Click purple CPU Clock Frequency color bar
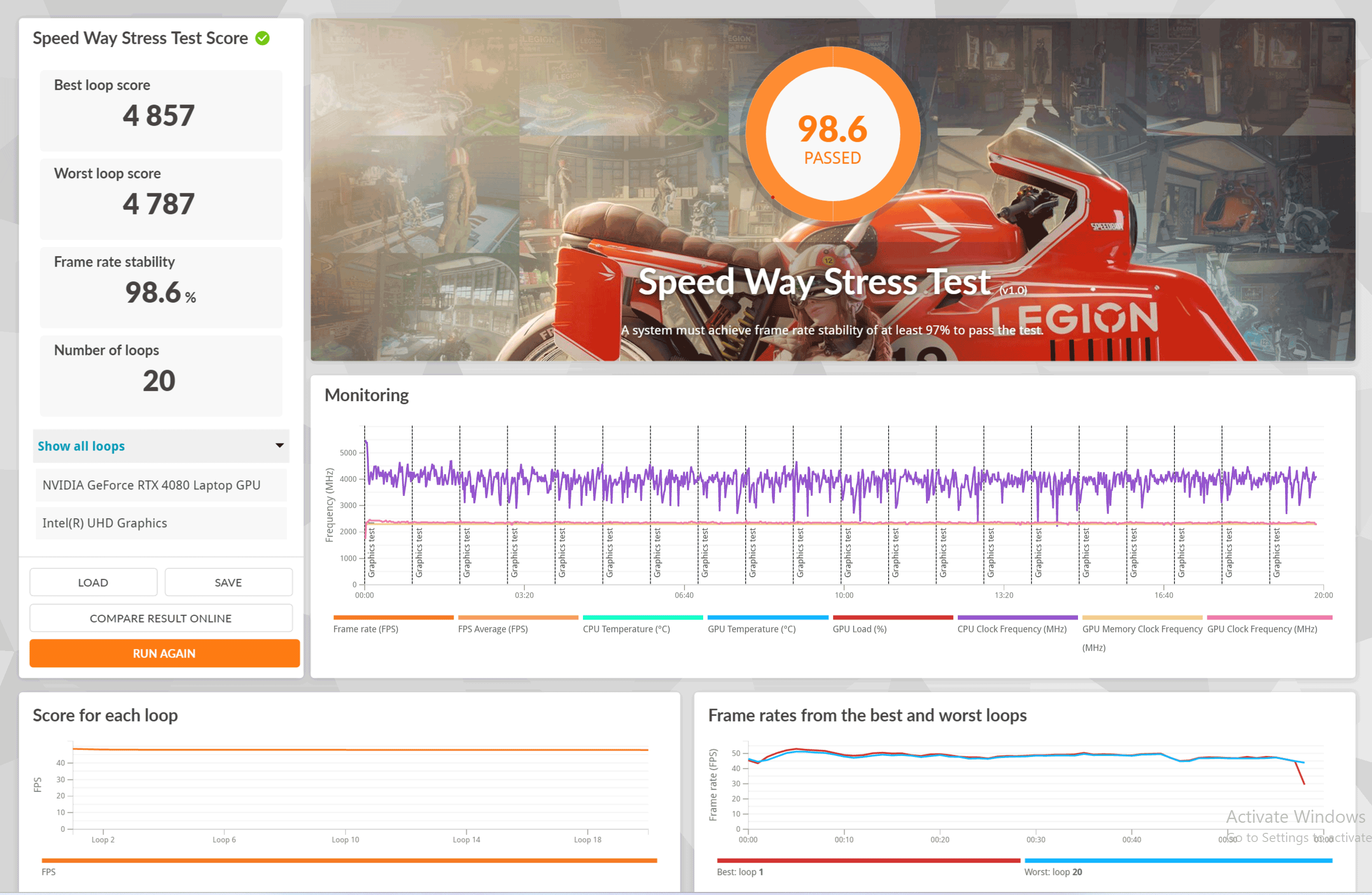 click(1017, 617)
